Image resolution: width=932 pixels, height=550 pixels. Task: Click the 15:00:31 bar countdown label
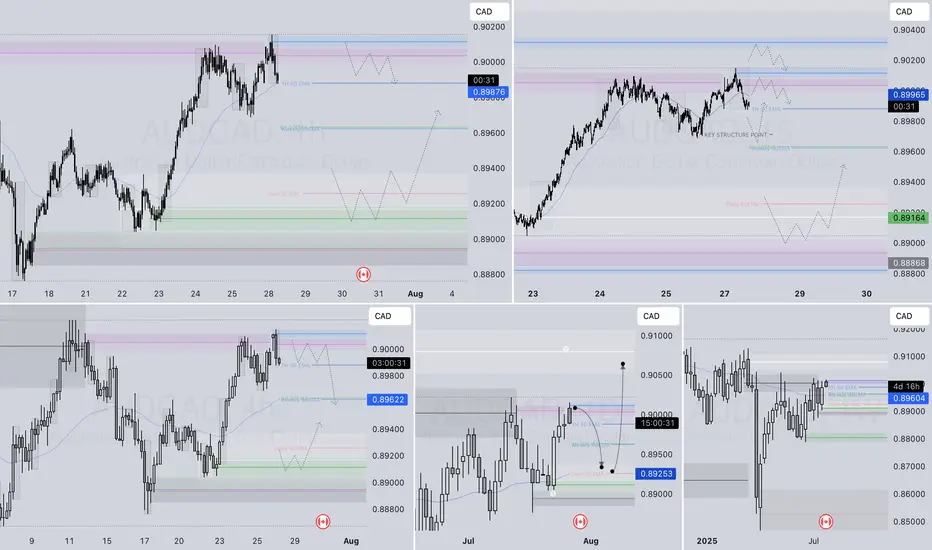tap(656, 423)
